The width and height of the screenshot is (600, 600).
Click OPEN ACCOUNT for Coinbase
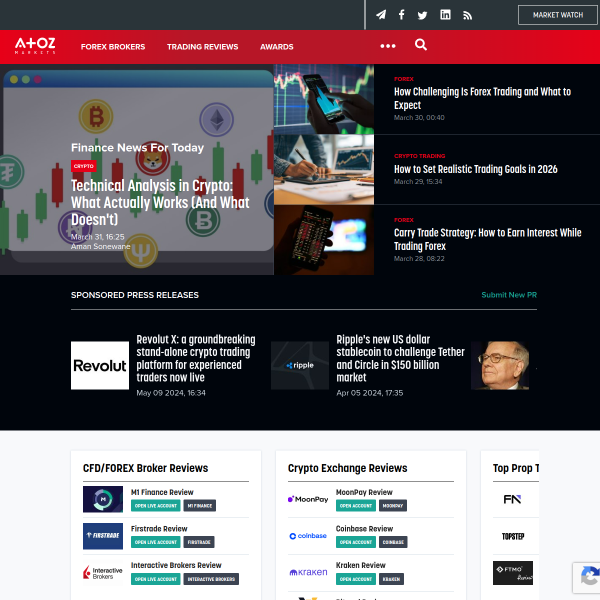point(356,542)
